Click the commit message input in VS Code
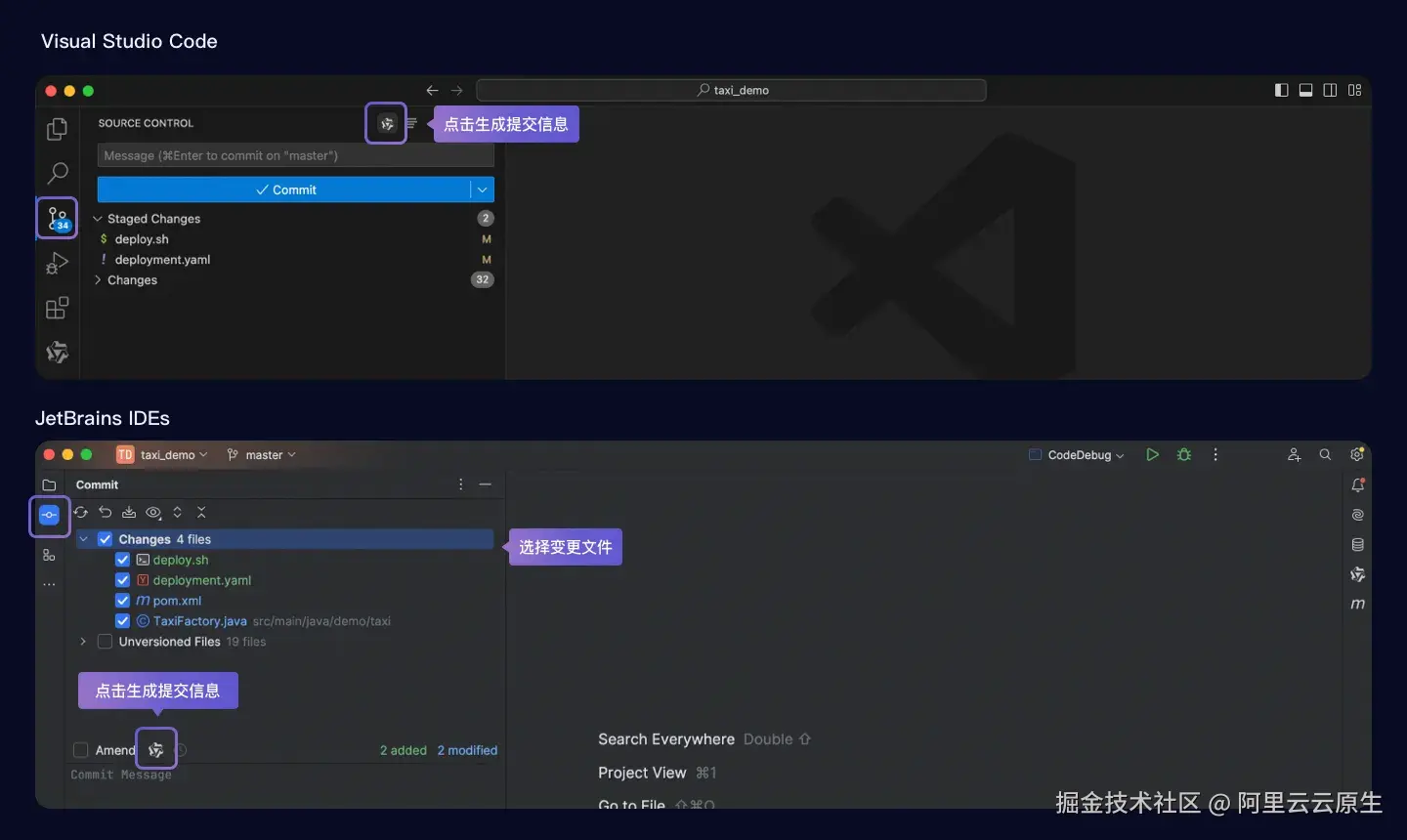 296,155
